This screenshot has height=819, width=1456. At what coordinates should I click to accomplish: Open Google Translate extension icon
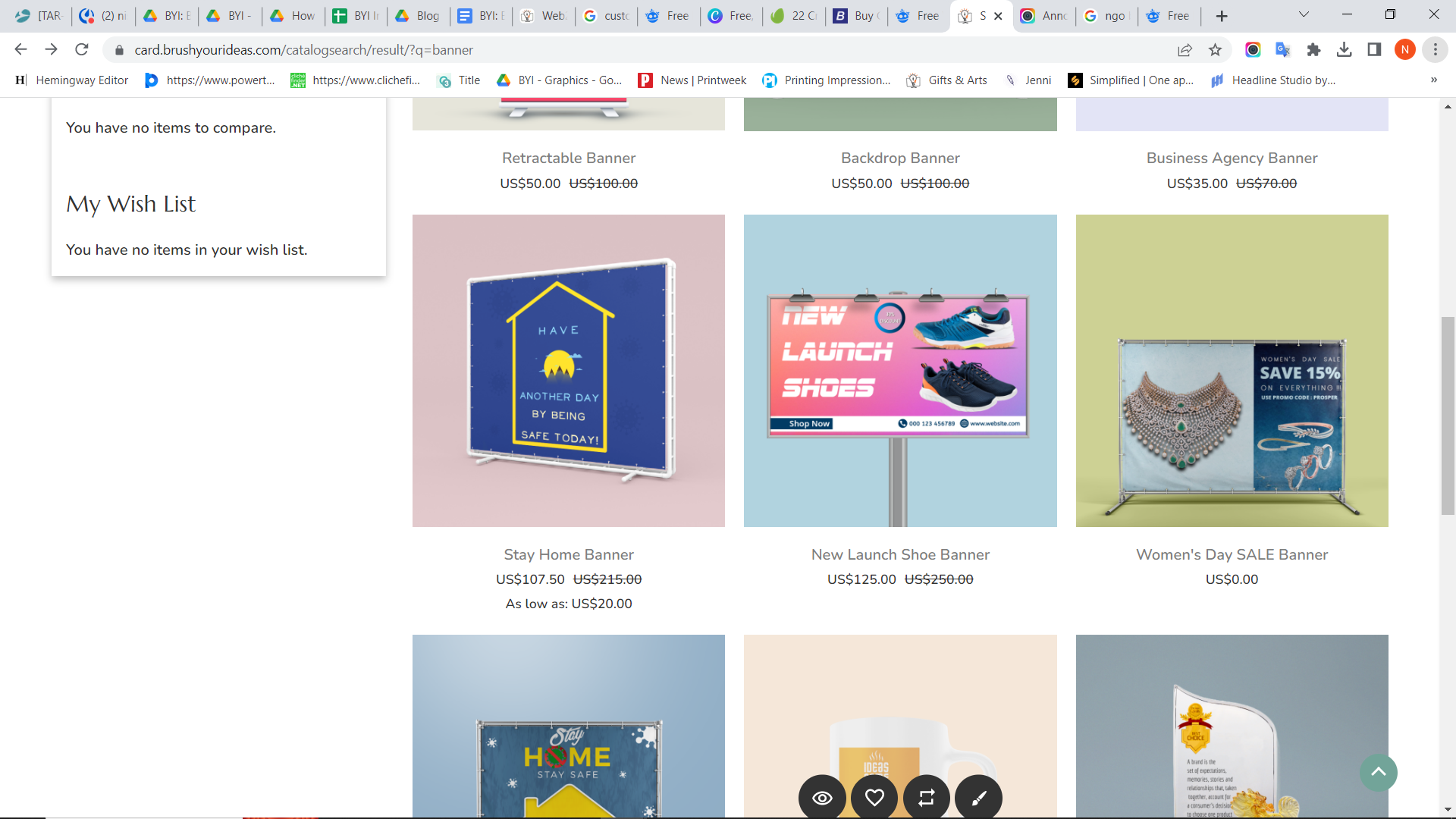coord(1283,50)
